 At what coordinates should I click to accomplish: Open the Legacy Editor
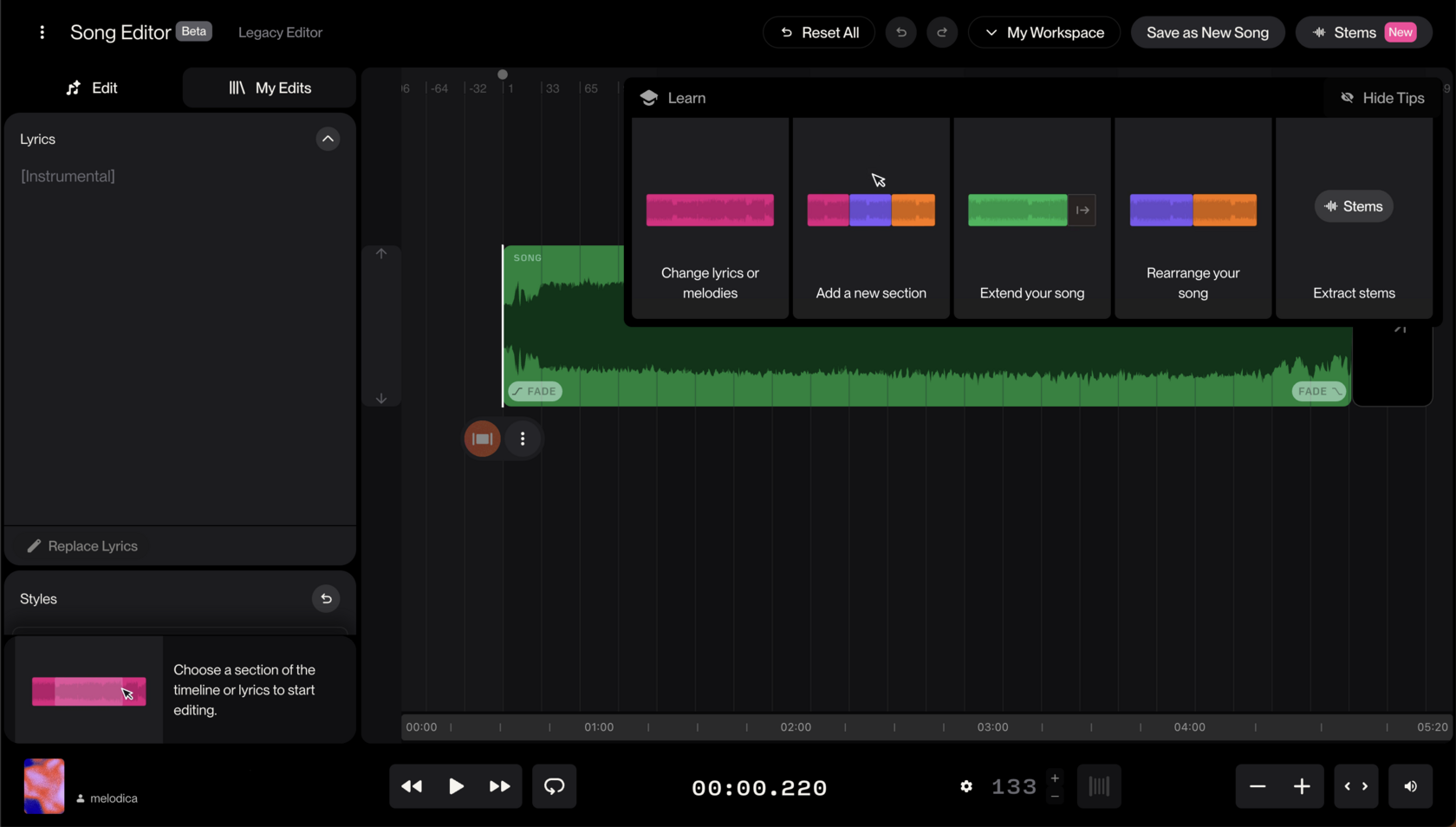[280, 32]
